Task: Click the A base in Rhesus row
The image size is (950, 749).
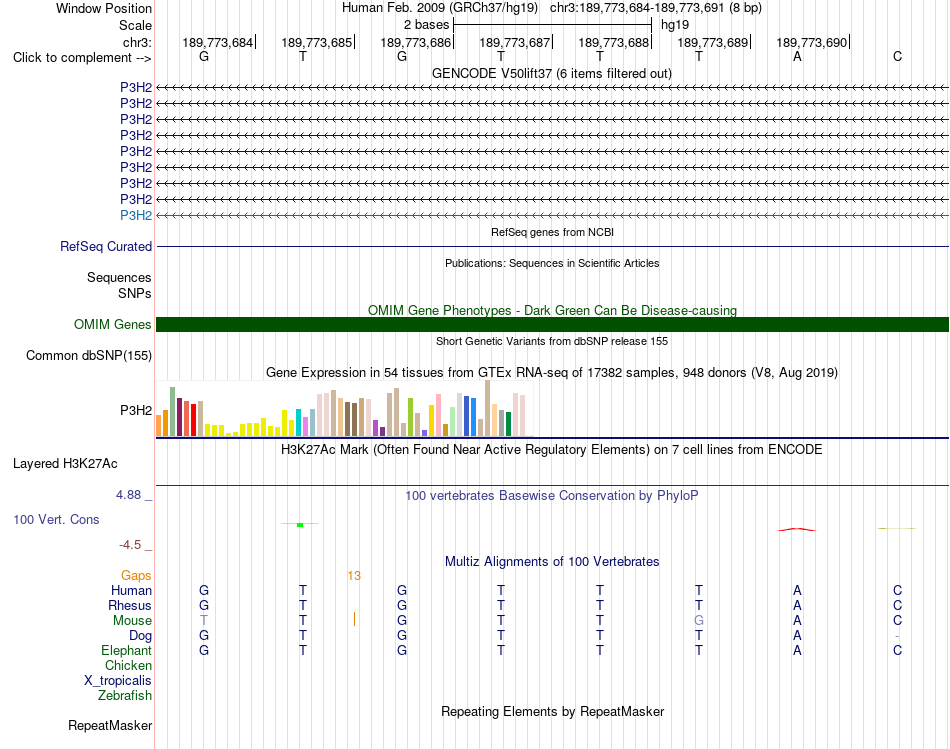Action: tap(797, 605)
